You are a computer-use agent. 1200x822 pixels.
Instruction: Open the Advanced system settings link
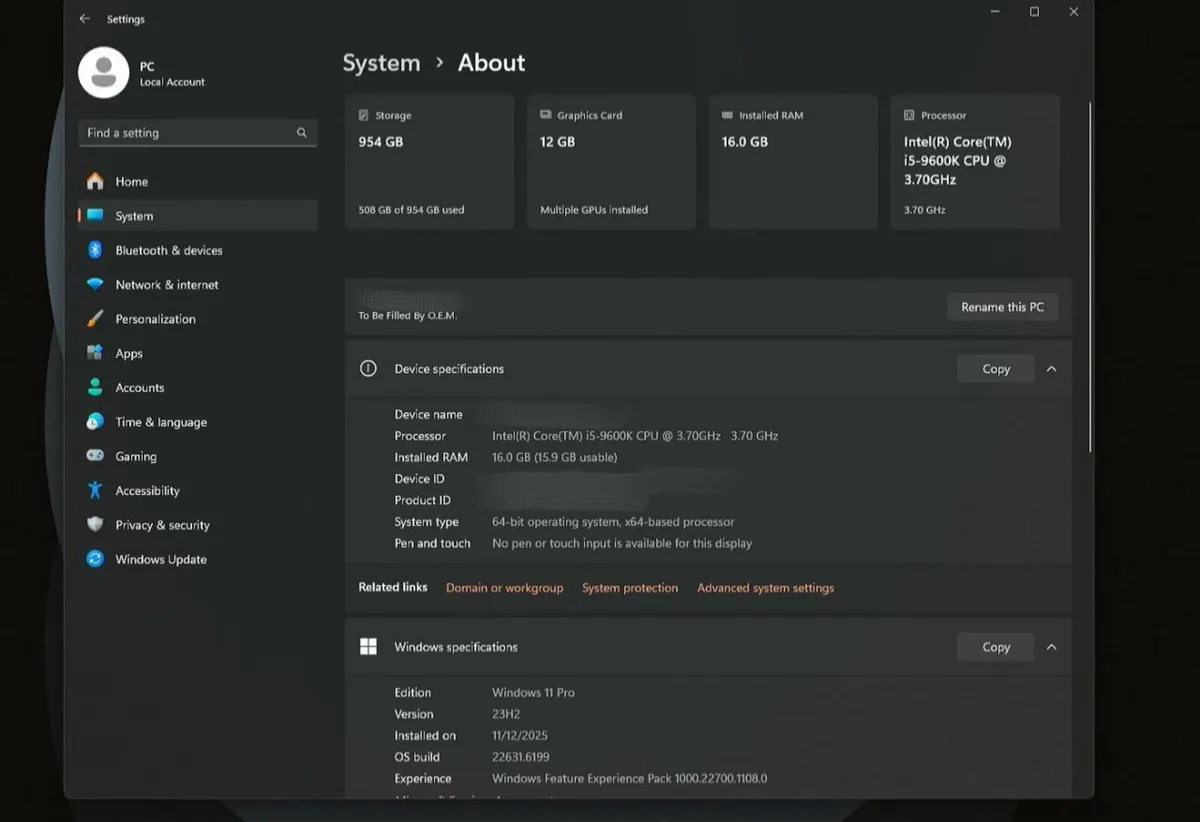(765, 588)
